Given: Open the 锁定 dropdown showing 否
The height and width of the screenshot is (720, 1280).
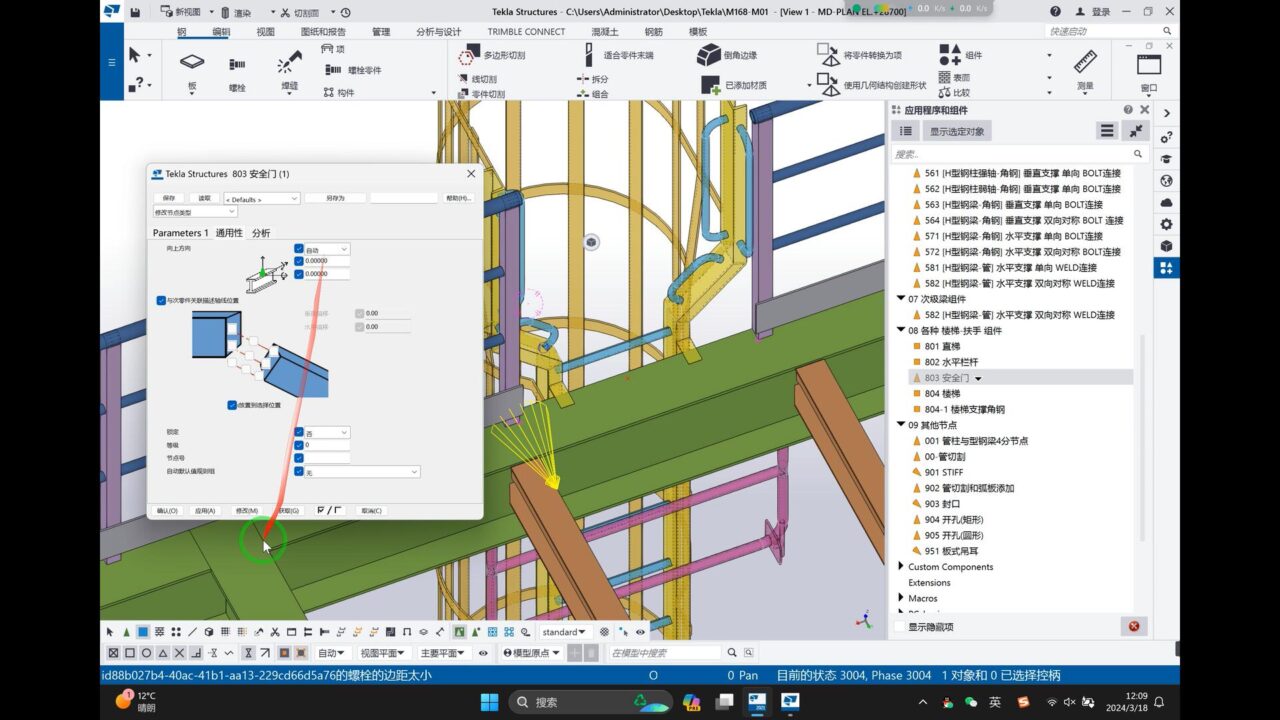Looking at the screenshot, I should pyautogui.click(x=327, y=433).
